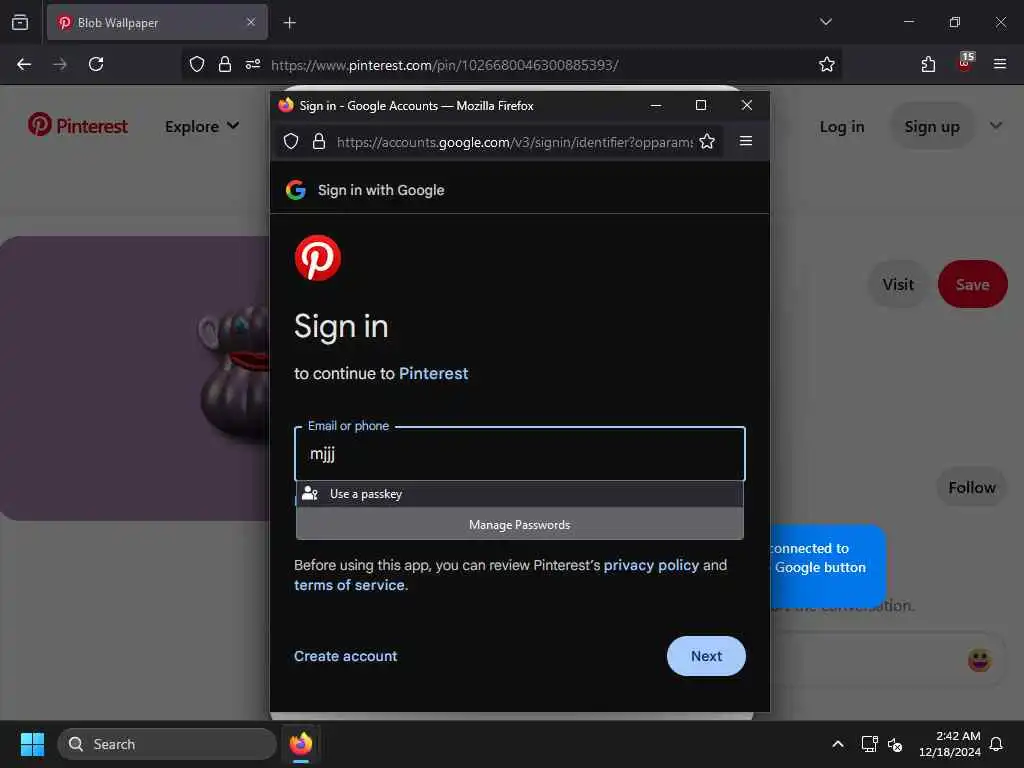Viewport: 1024px width, 768px height.
Task: Open Windows Start menu
Action: click(32, 744)
